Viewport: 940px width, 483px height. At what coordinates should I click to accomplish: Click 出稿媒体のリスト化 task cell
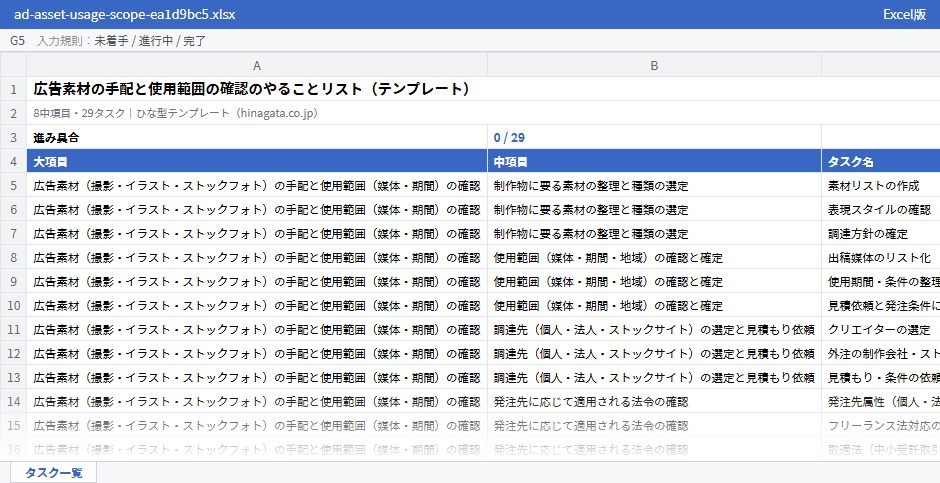point(881,257)
